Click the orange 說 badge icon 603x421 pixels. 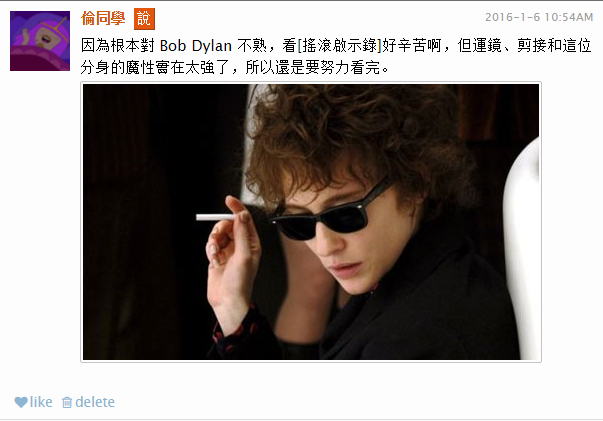click(144, 18)
